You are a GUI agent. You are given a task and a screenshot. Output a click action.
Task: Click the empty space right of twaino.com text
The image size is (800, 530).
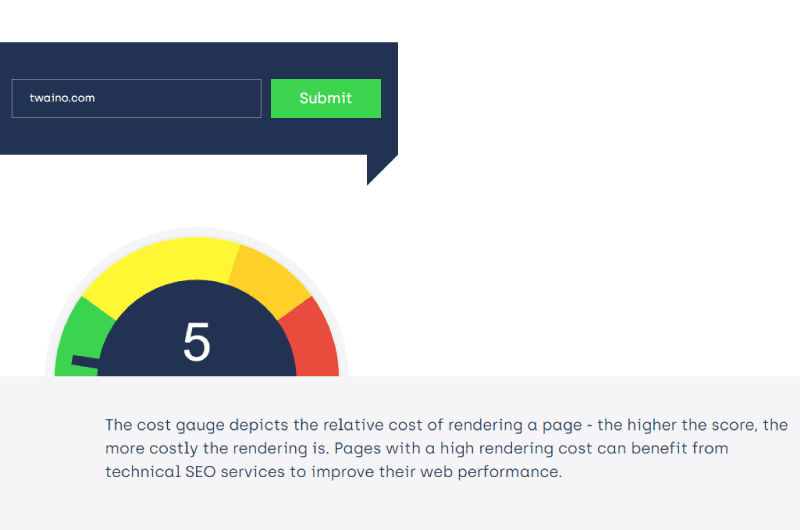[179, 98]
